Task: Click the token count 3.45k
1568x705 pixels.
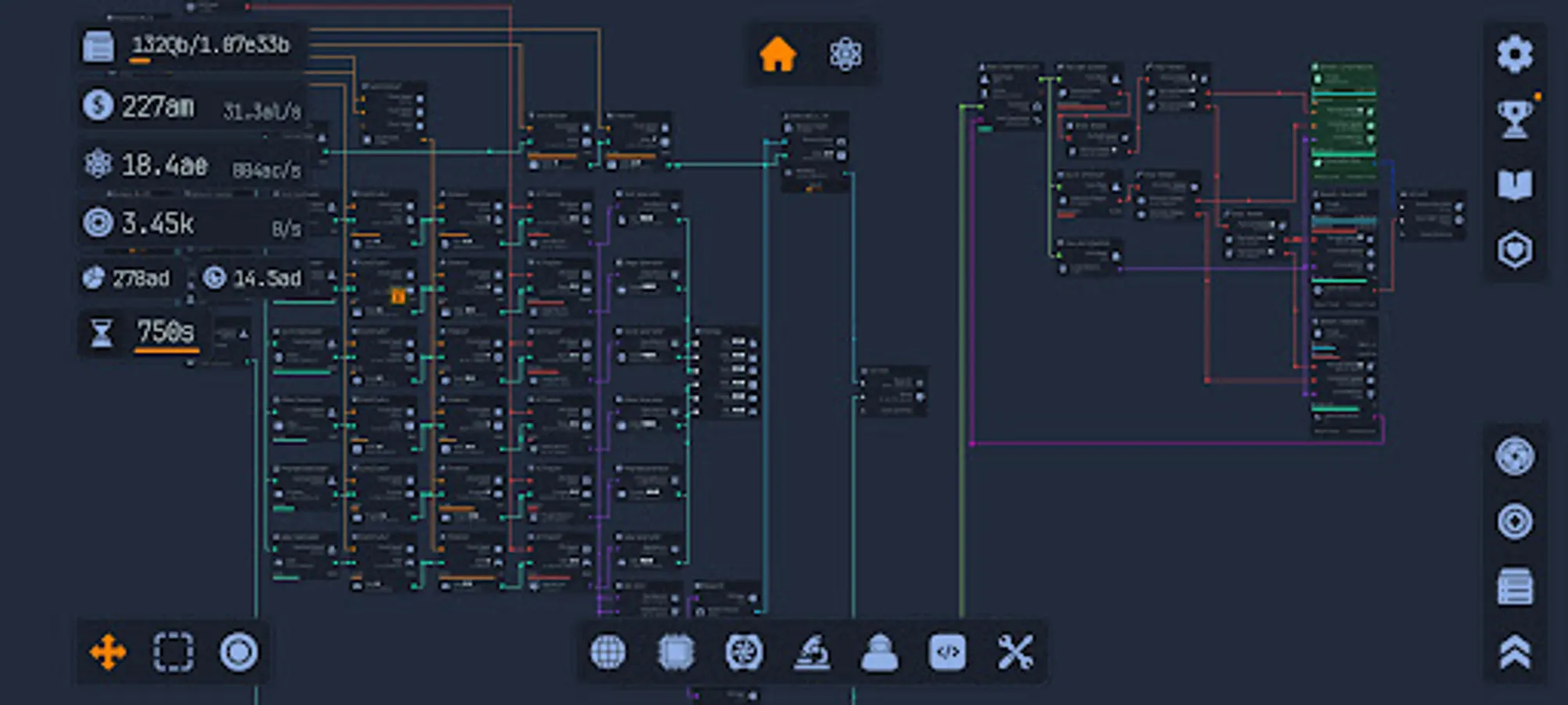Action: tap(157, 224)
